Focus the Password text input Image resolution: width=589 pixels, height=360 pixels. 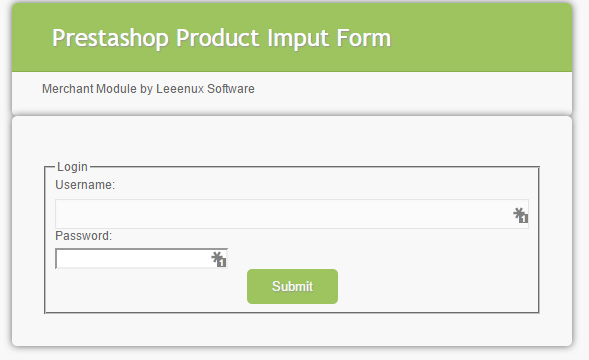[x=141, y=258]
